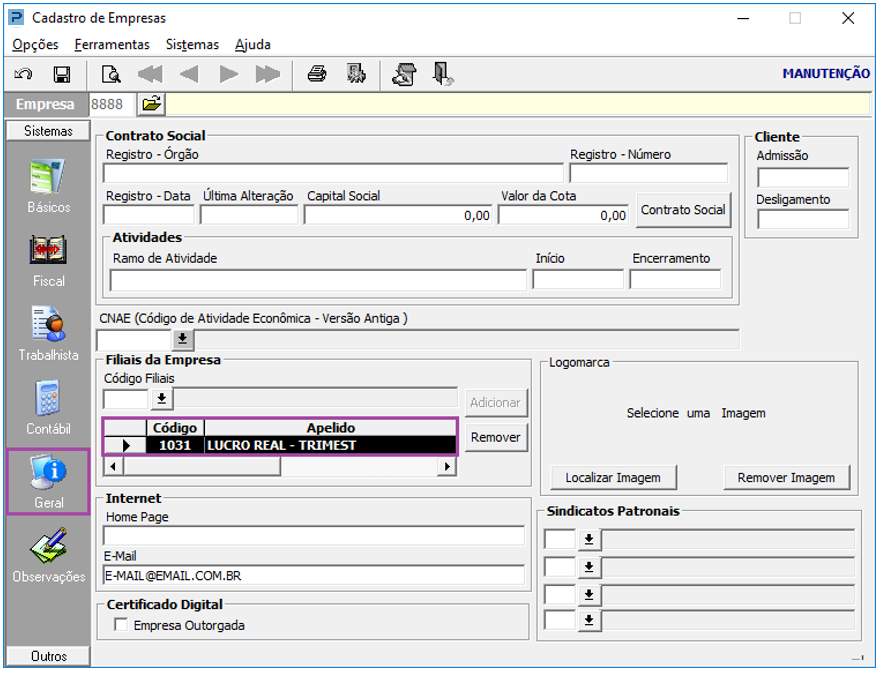The image size is (881, 674).
Task: Click the first Sindicatos Patronais code field
Action: (560, 540)
